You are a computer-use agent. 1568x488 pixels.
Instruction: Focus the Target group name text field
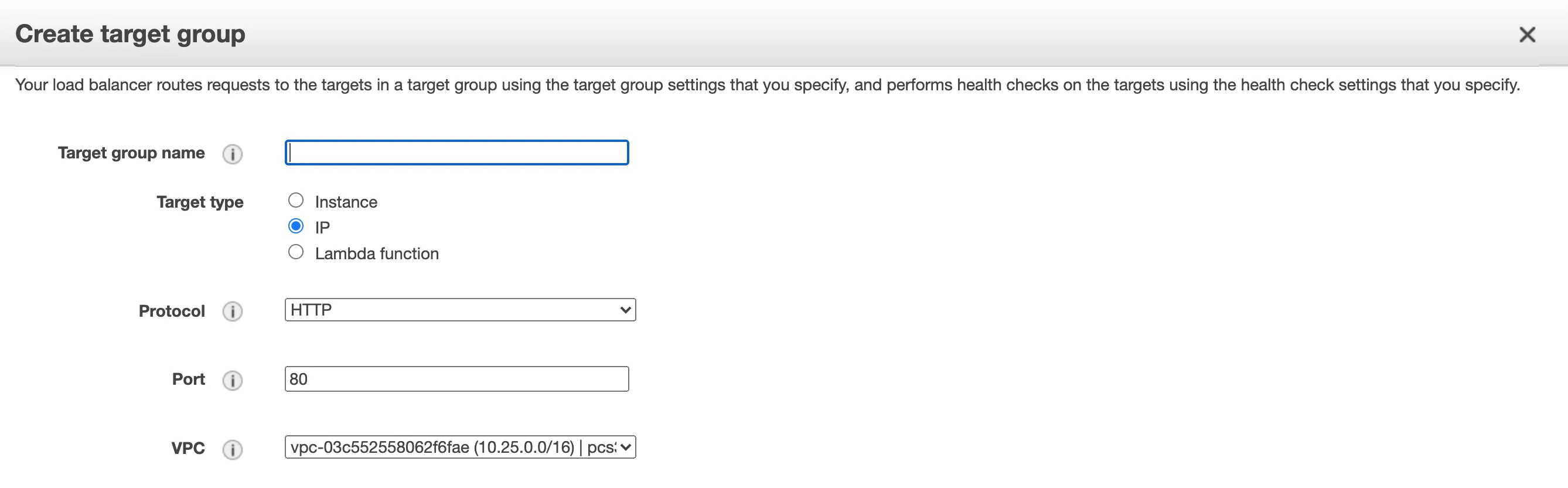pyautogui.click(x=456, y=153)
